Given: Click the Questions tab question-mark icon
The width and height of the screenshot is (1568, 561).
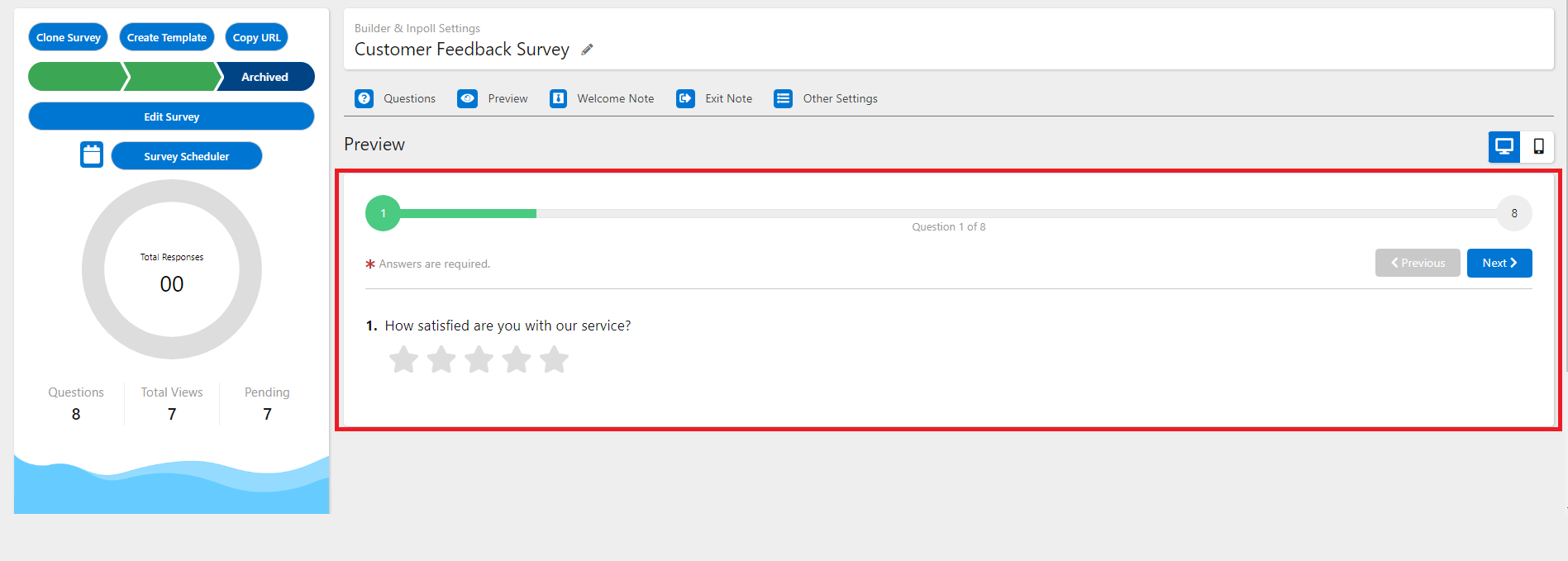Looking at the screenshot, I should click(364, 98).
